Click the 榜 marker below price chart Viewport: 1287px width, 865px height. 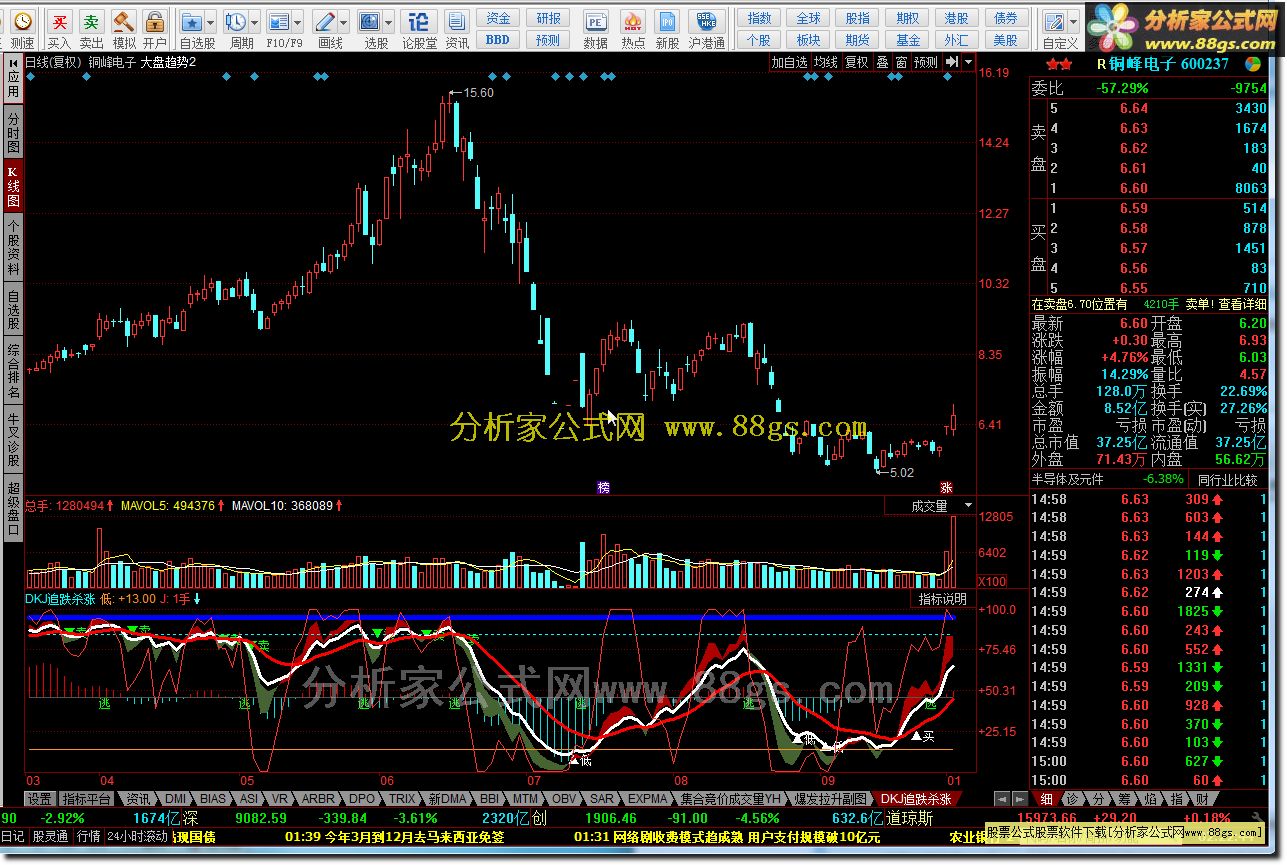[603, 487]
